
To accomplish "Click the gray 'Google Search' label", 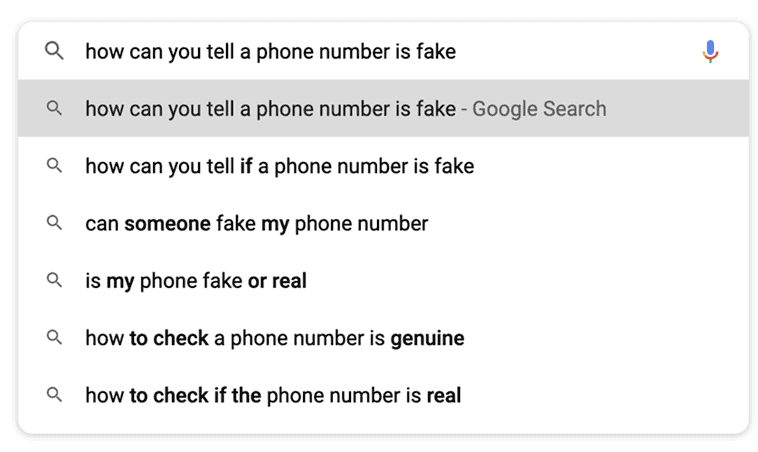I will coord(539,109).
